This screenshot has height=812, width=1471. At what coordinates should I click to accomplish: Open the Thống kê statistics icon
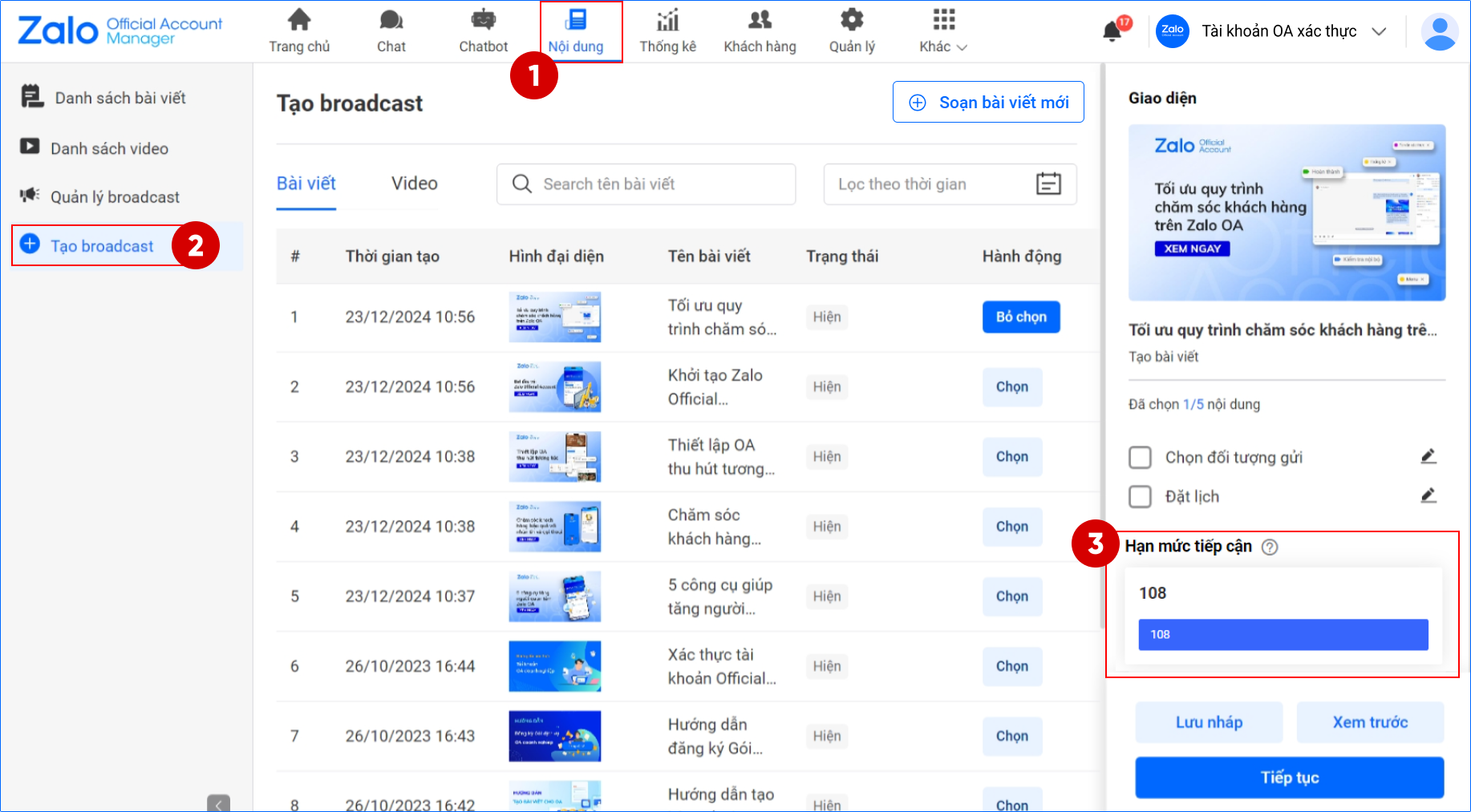click(667, 20)
